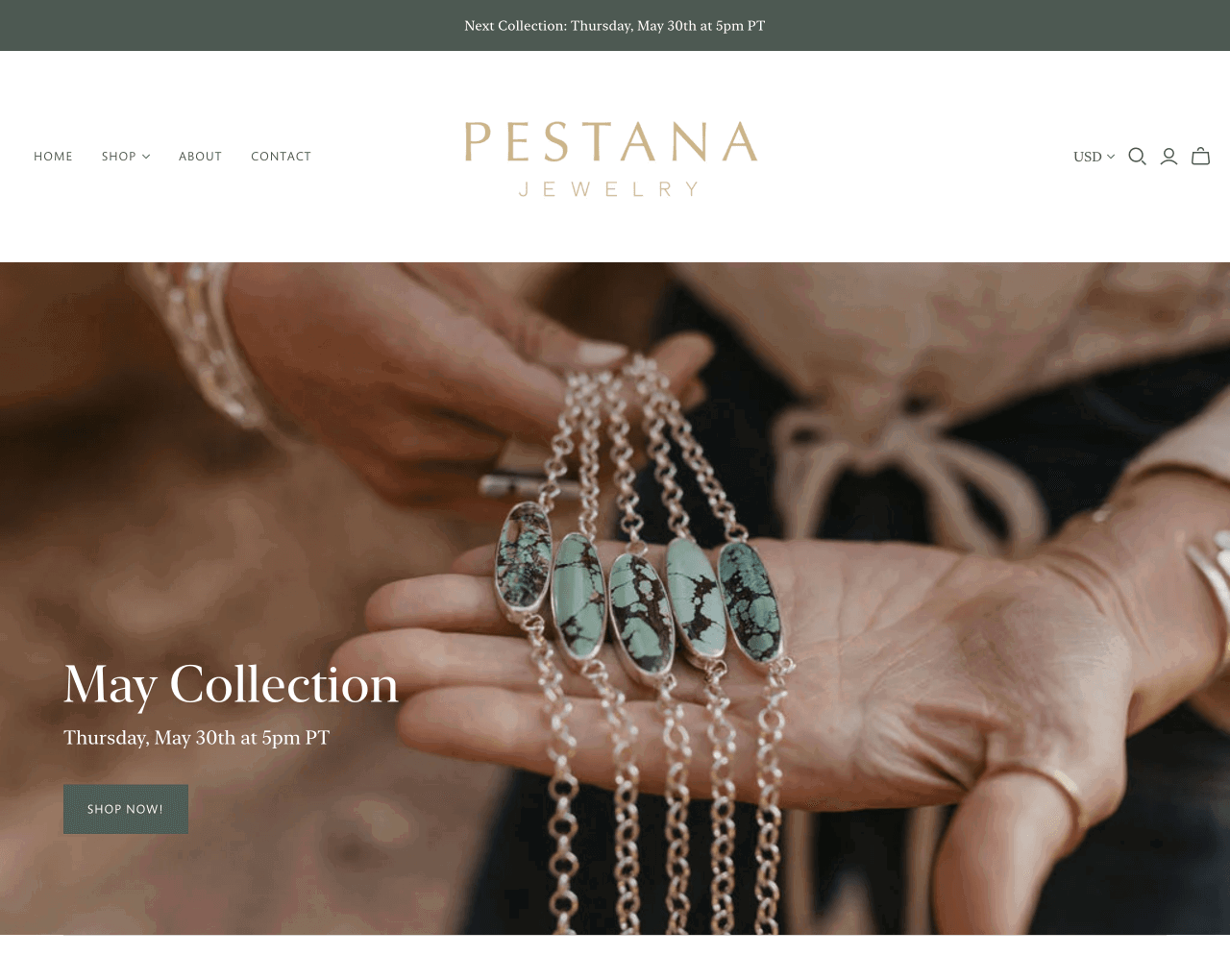This screenshot has width=1230, height=980.
Task: Navigate to the ABOUT page
Action: click(200, 157)
